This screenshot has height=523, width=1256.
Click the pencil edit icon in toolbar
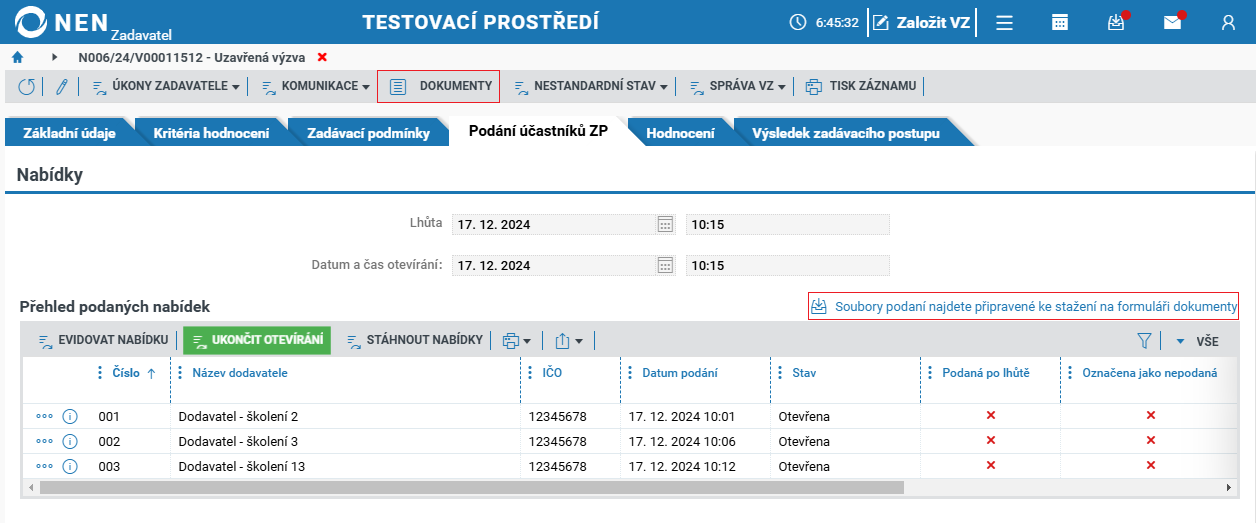tap(61, 87)
